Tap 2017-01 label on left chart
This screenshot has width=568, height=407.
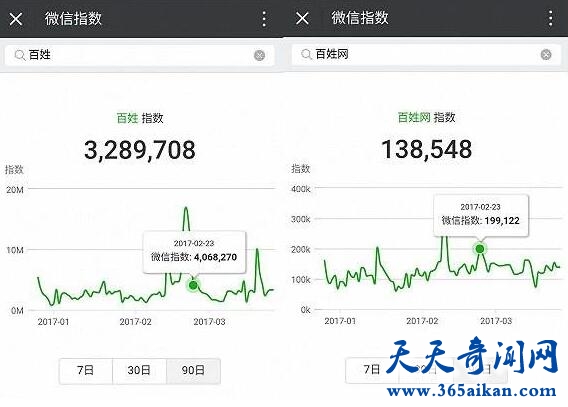pyautogui.click(x=53, y=322)
